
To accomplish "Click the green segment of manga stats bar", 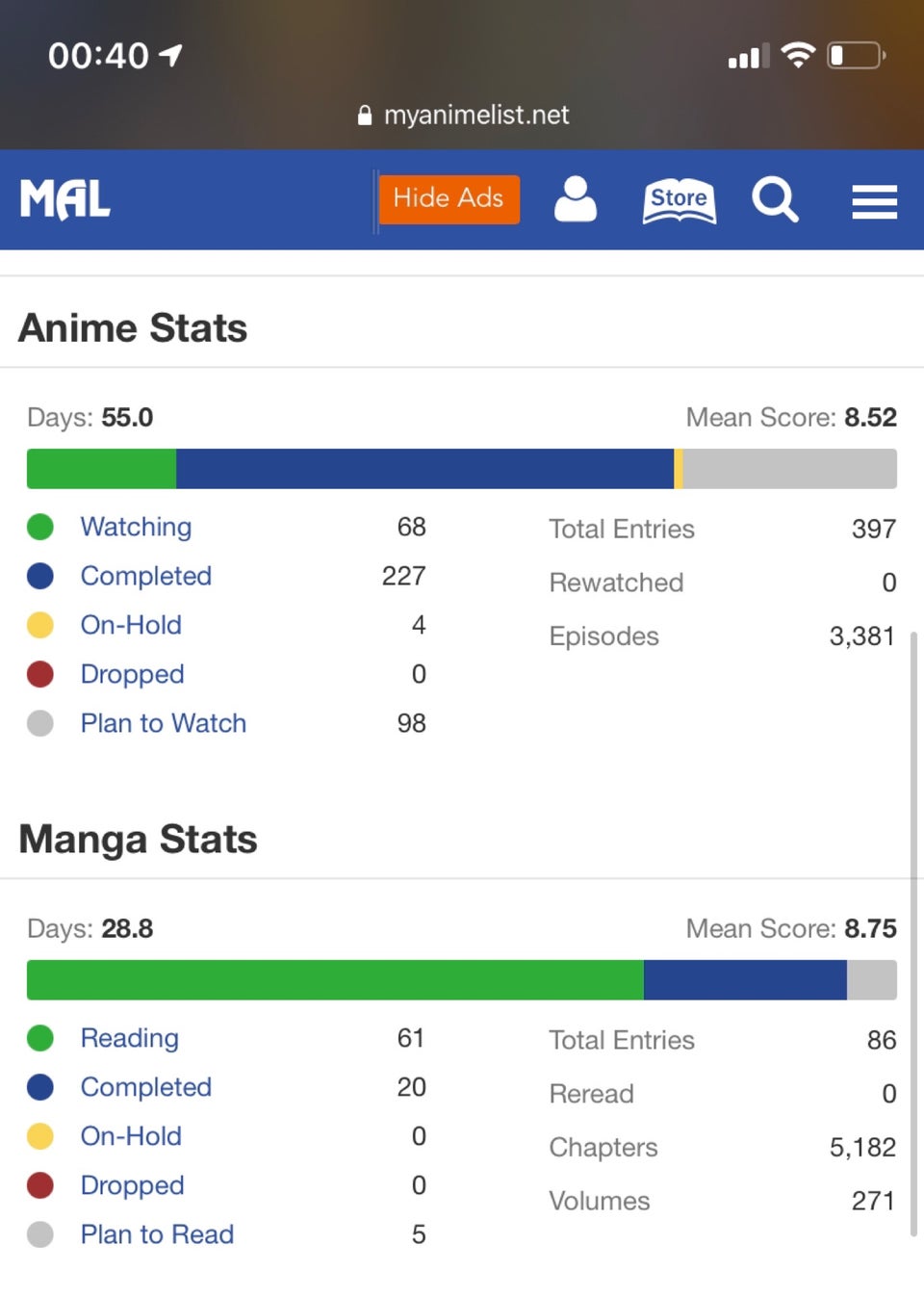I will point(335,980).
